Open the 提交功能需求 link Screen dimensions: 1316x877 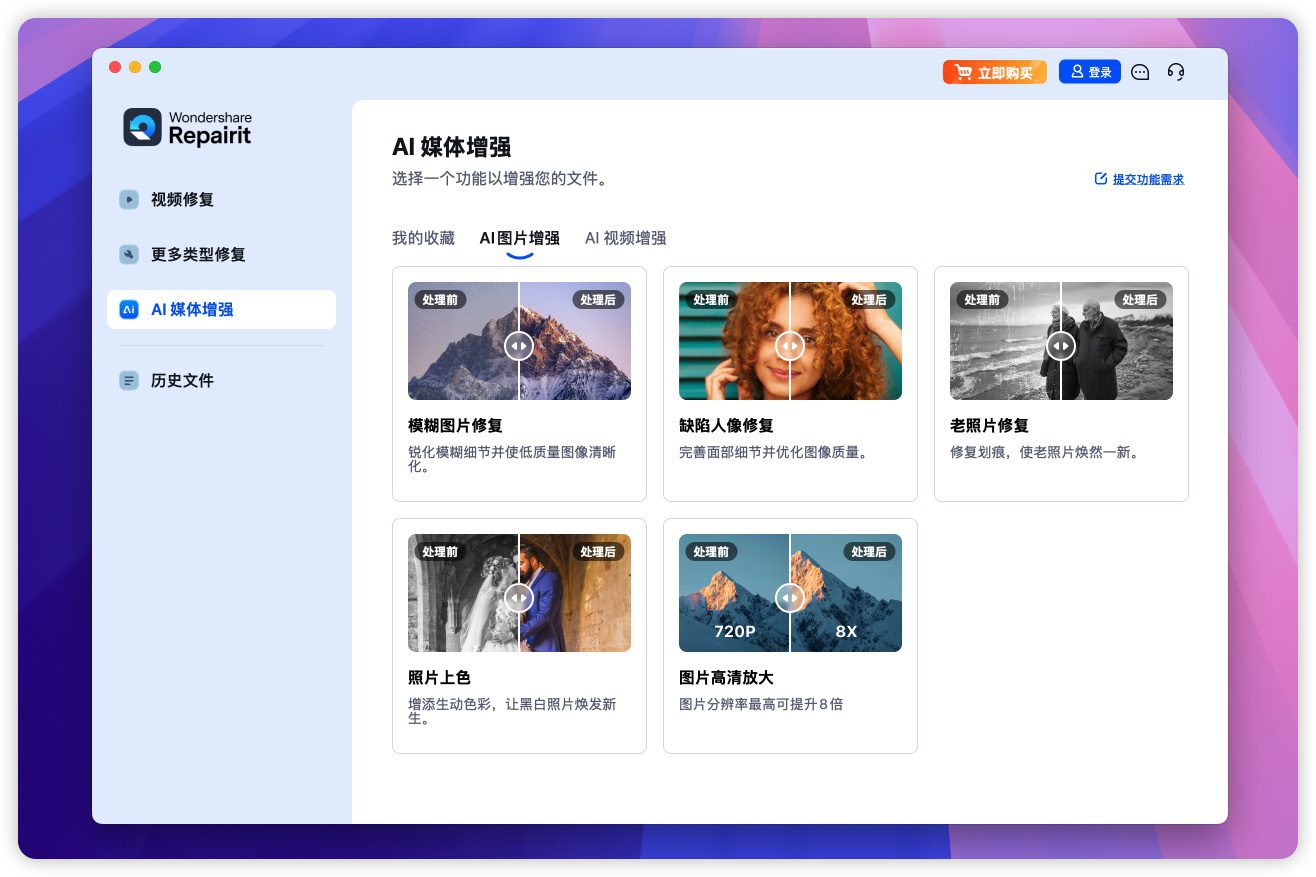point(1140,179)
